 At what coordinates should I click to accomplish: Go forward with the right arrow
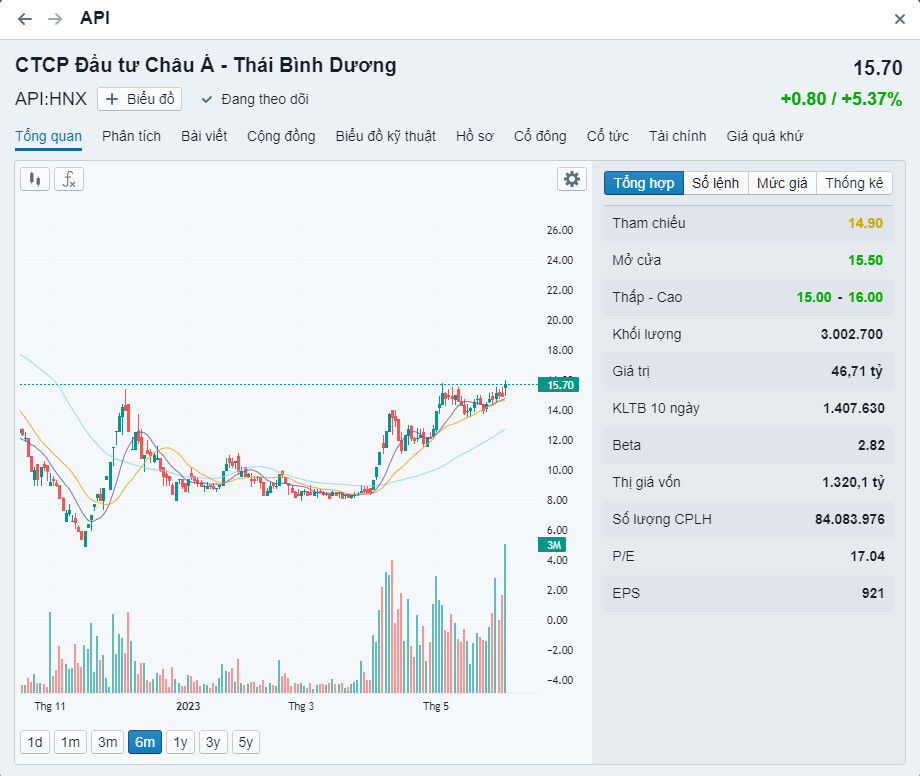(55, 19)
